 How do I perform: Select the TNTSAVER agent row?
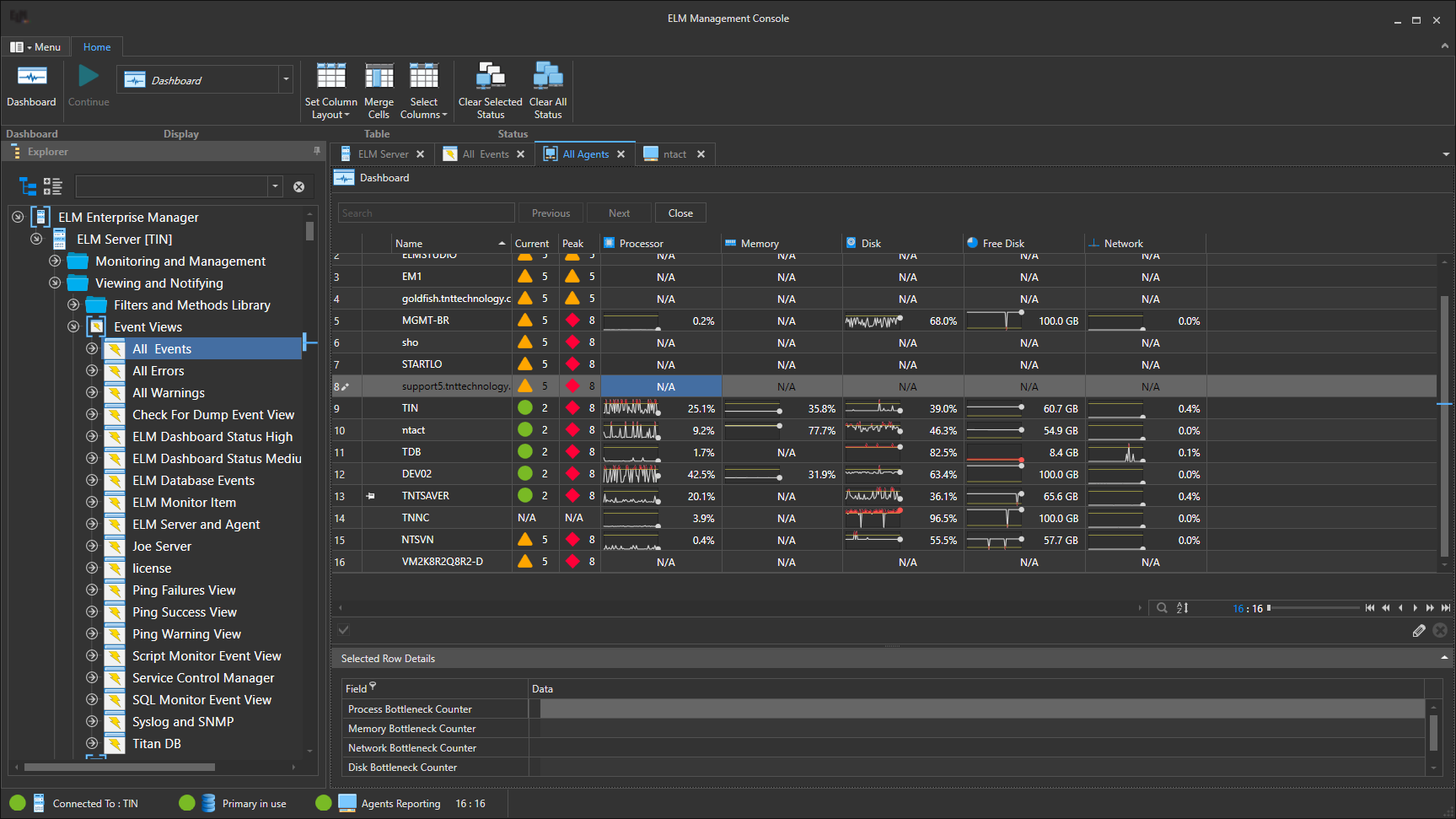click(x=884, y=496)
